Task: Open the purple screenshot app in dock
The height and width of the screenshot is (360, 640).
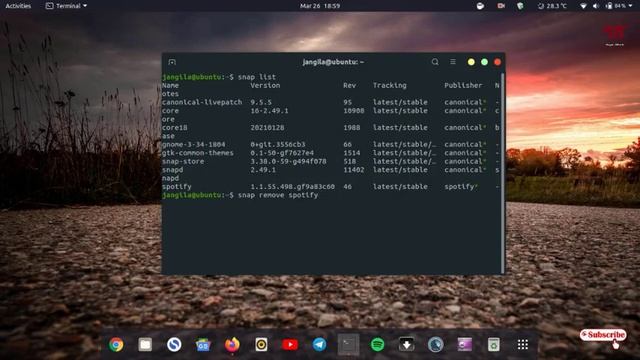Action: tap(464, 344)
